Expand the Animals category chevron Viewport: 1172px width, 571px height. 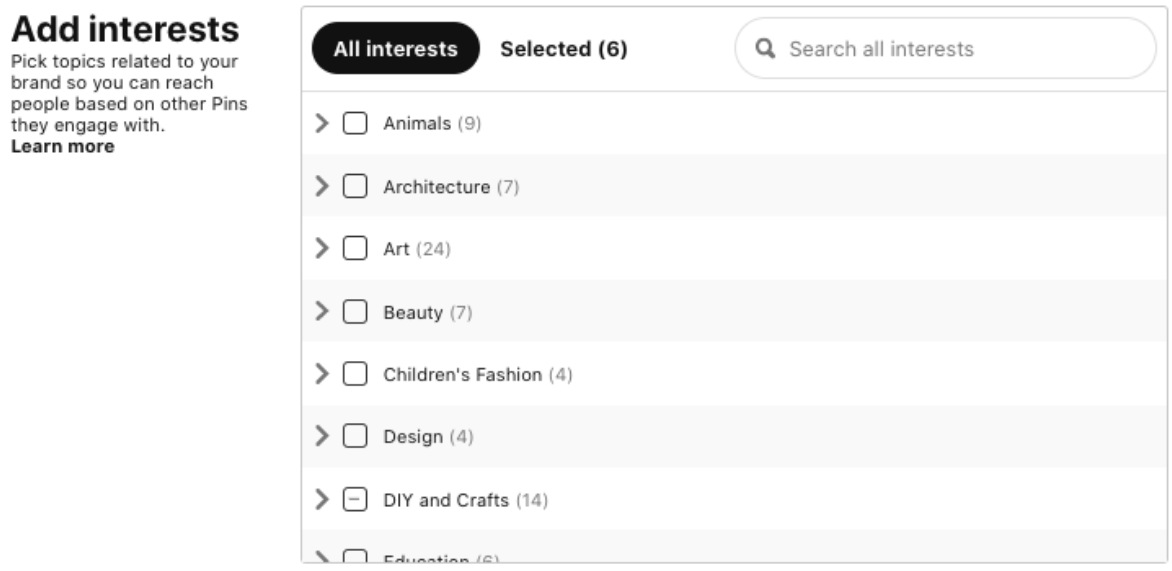click(x=321, y=124)
